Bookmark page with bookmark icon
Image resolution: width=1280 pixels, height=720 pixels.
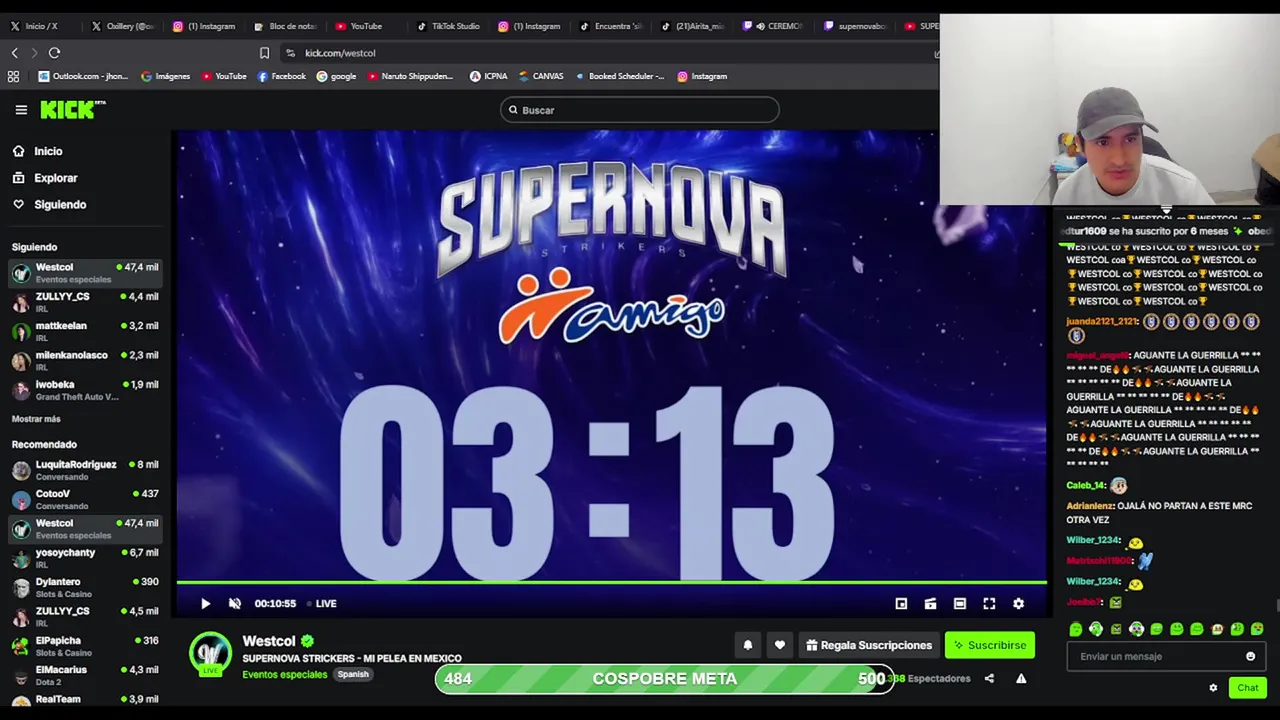click(264, 53)
